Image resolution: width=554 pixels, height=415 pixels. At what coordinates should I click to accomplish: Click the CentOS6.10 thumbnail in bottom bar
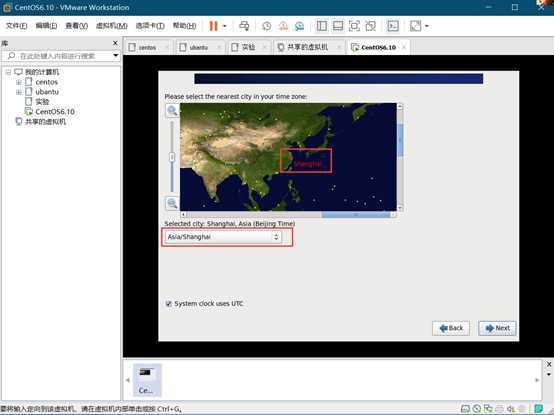(x=147, y=380)
